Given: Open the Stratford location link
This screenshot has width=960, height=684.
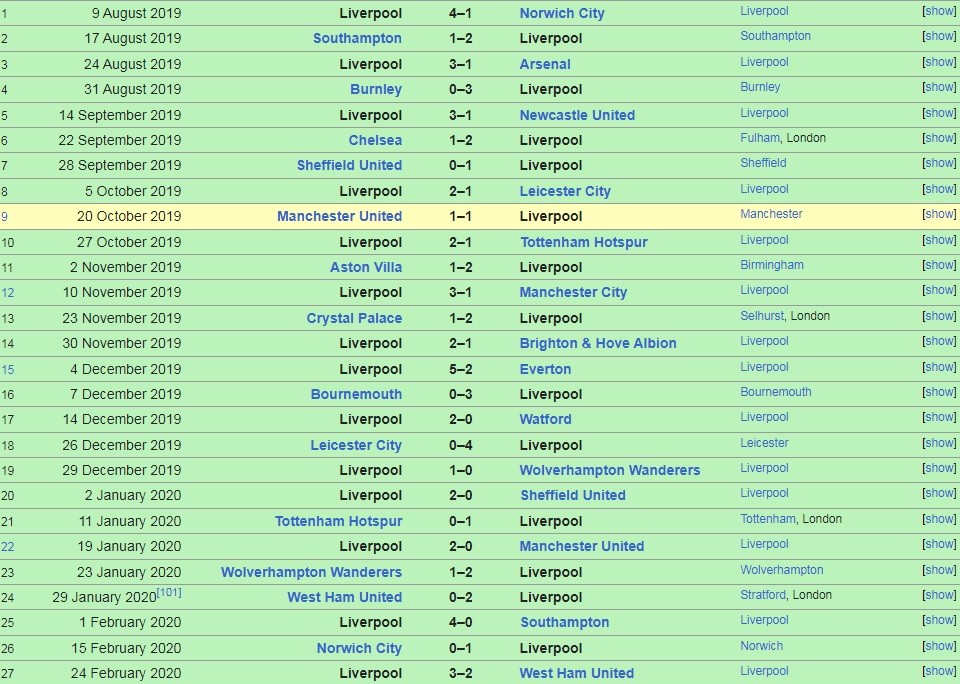Looking at the screenshot, I should point(762,595).
